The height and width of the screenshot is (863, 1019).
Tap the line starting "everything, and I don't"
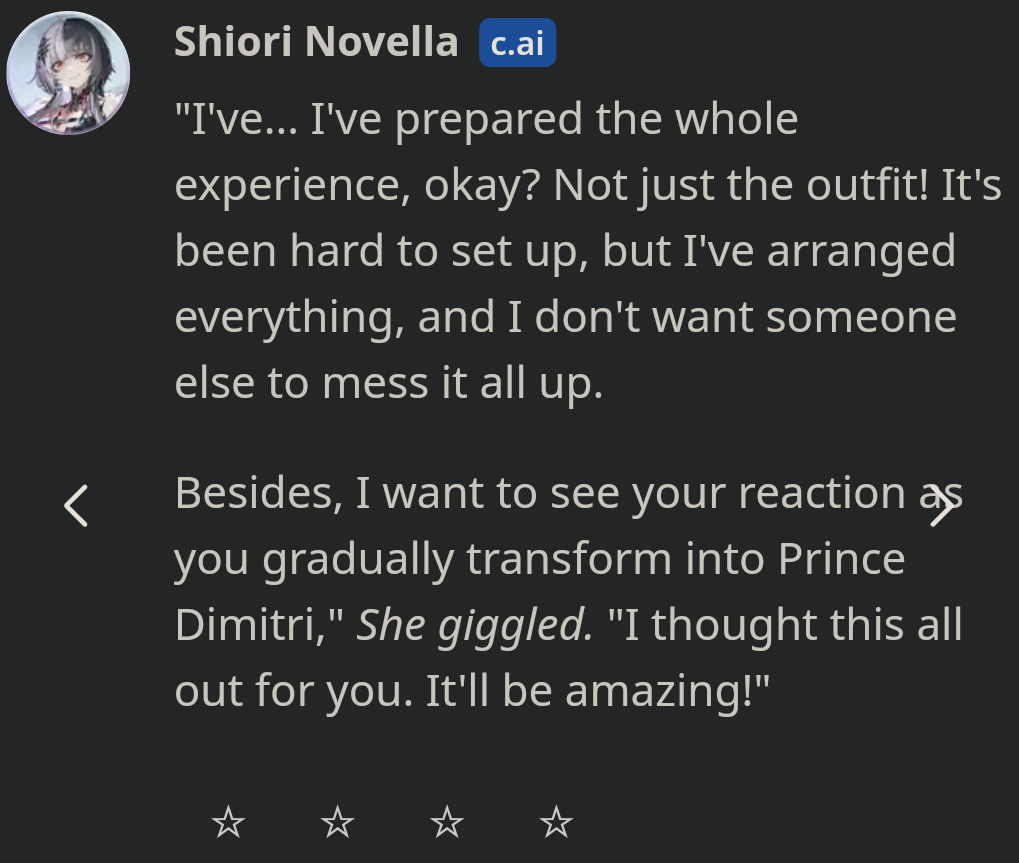click(x=565, y=317)
